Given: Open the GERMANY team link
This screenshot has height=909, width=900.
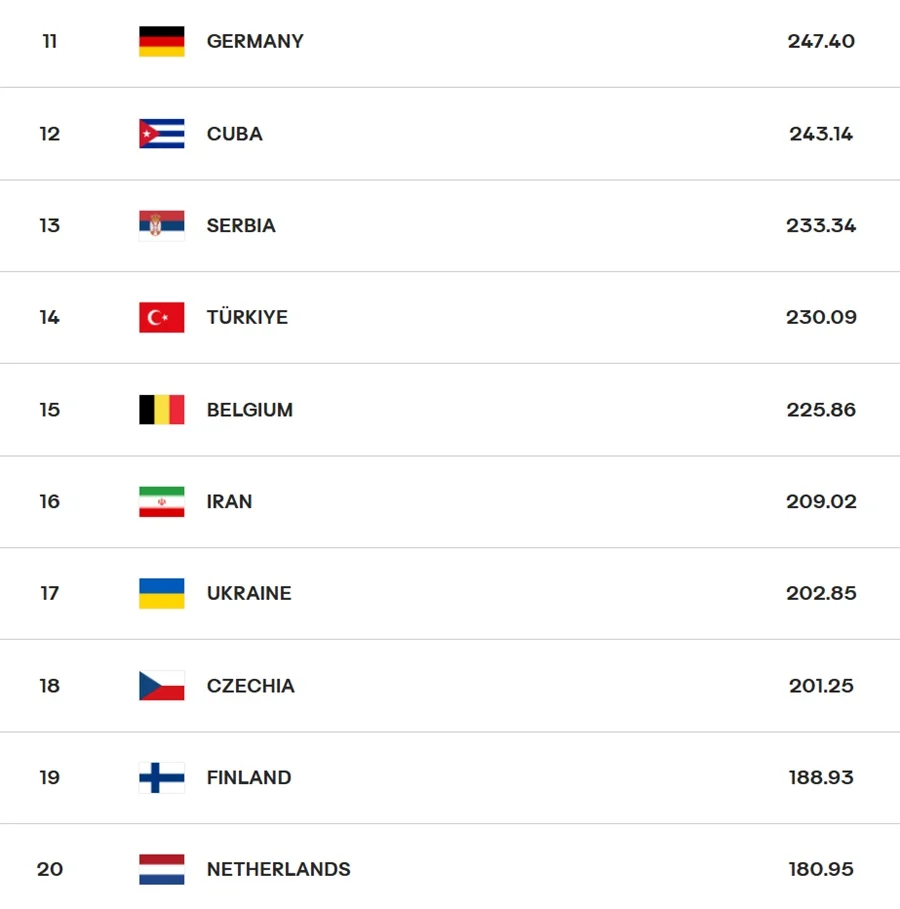Looking at the screenshot, I should tap(255, 41).
